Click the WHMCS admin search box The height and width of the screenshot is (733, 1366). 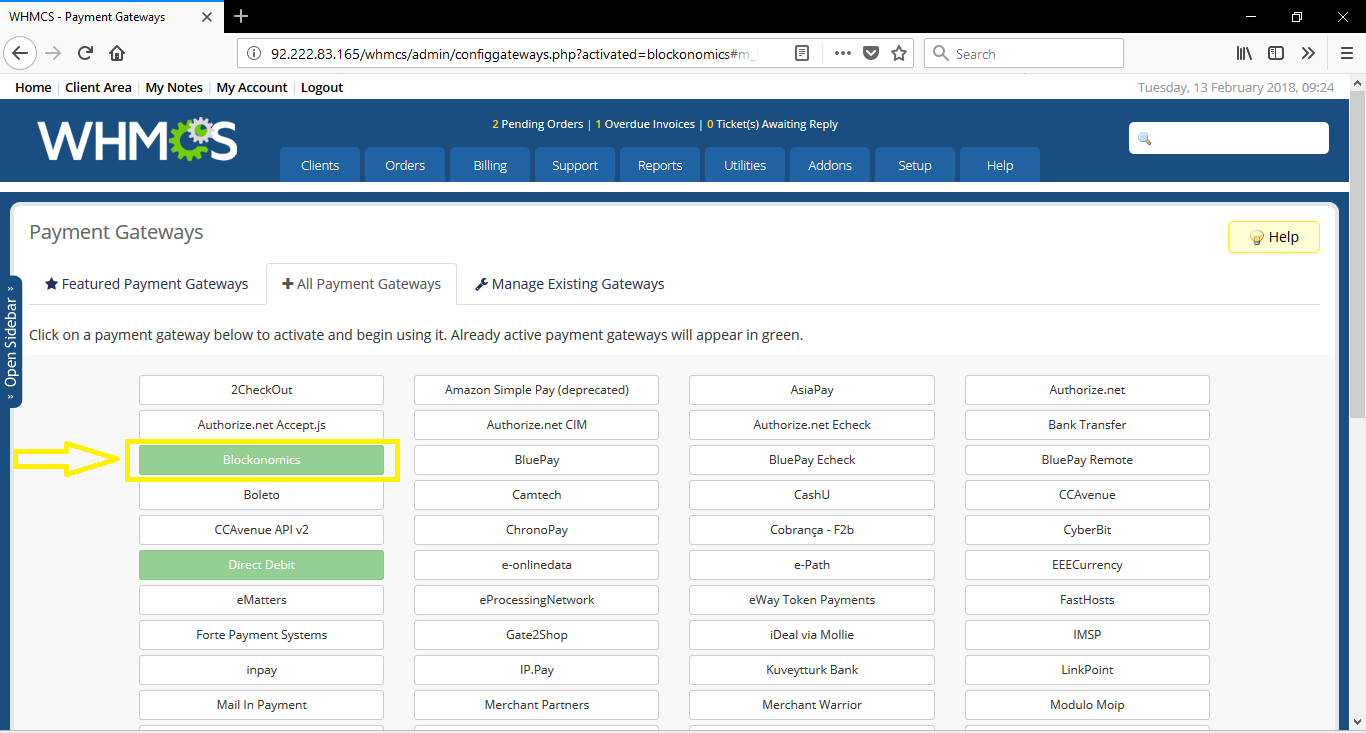coord(1229,138)
